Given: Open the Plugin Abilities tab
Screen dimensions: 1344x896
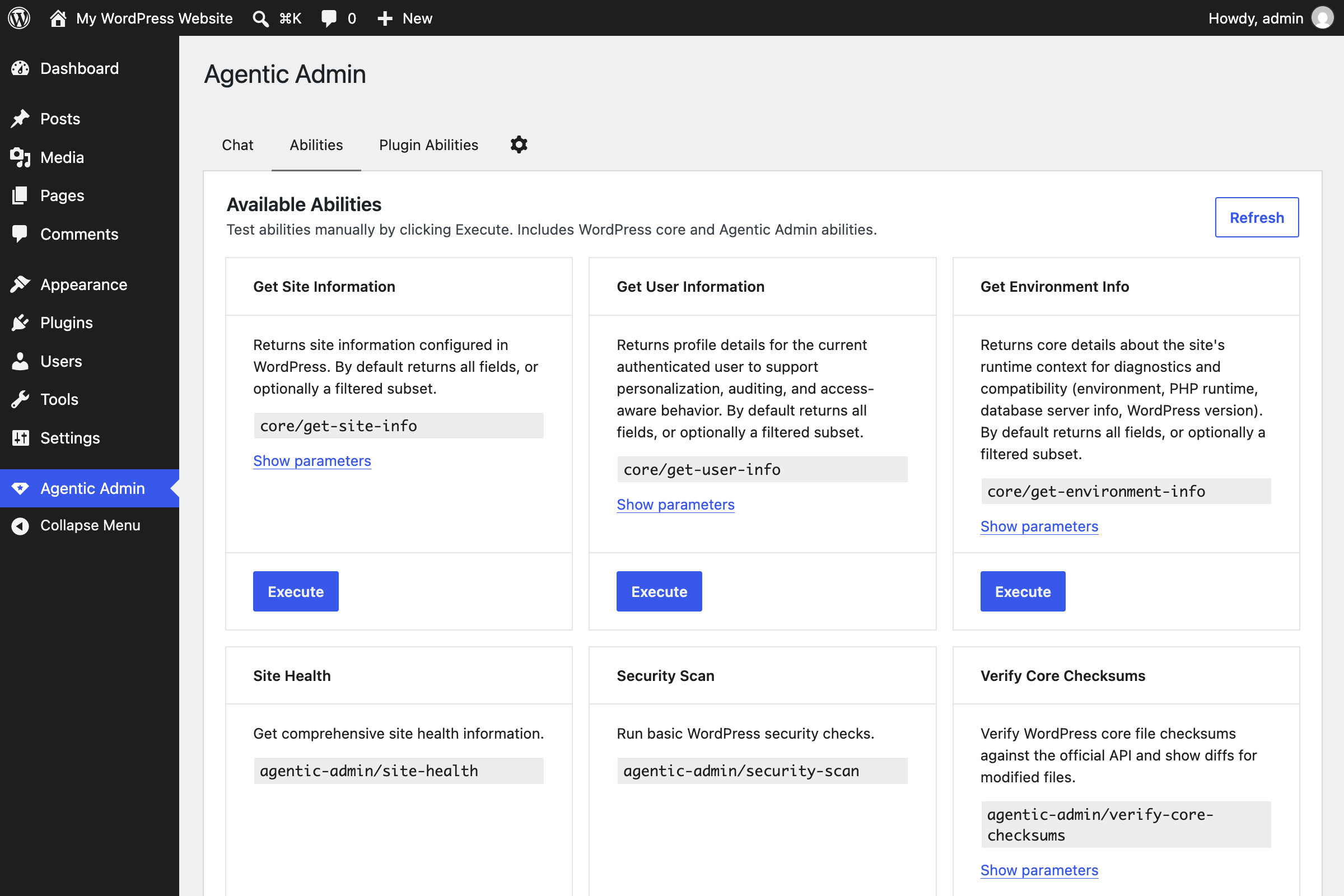Looking at the screenshot, I should tap(428, 145).
